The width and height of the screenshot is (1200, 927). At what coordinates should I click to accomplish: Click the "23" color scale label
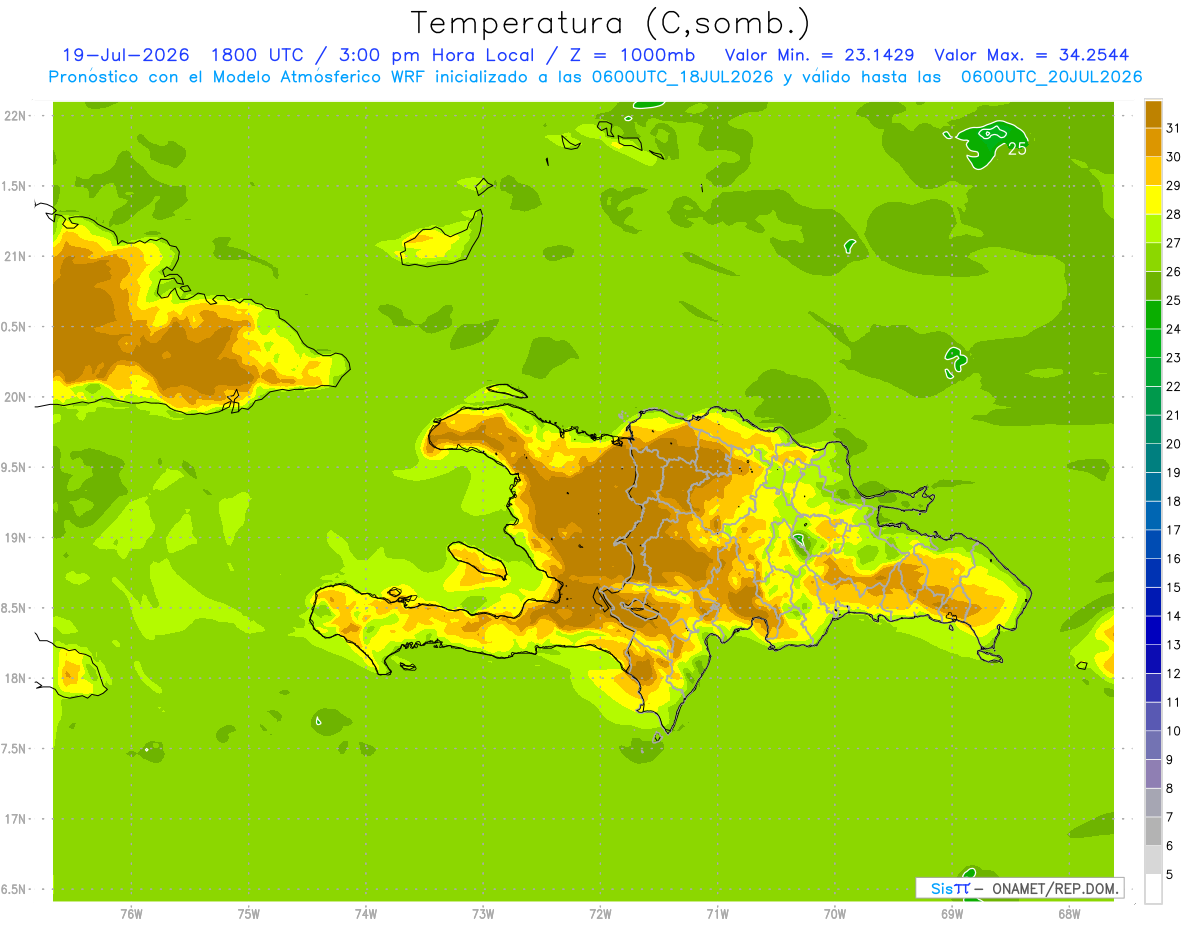pos(1174,358)
